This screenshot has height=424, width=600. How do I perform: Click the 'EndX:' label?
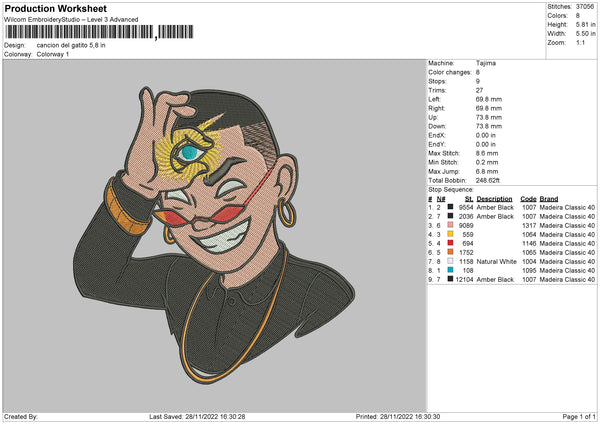coord(437,135)
